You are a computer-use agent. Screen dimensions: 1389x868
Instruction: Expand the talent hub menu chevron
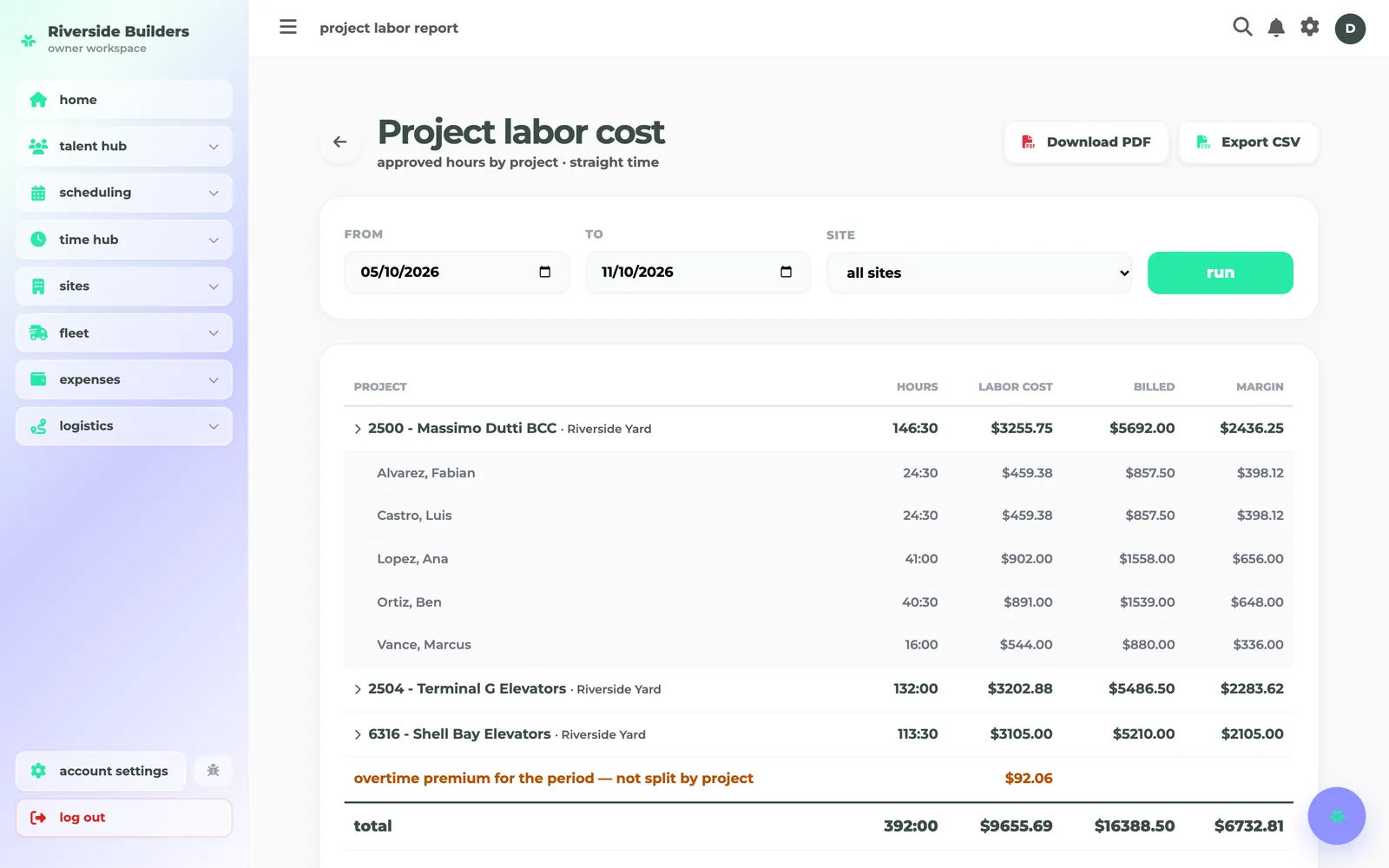(214, 147)
